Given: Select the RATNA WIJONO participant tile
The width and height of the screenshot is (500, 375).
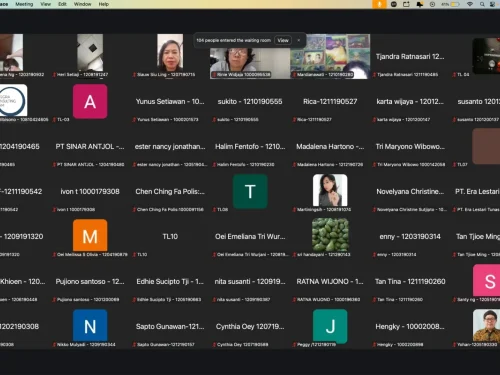Looking at the screenshot, I should coord(330,281).
